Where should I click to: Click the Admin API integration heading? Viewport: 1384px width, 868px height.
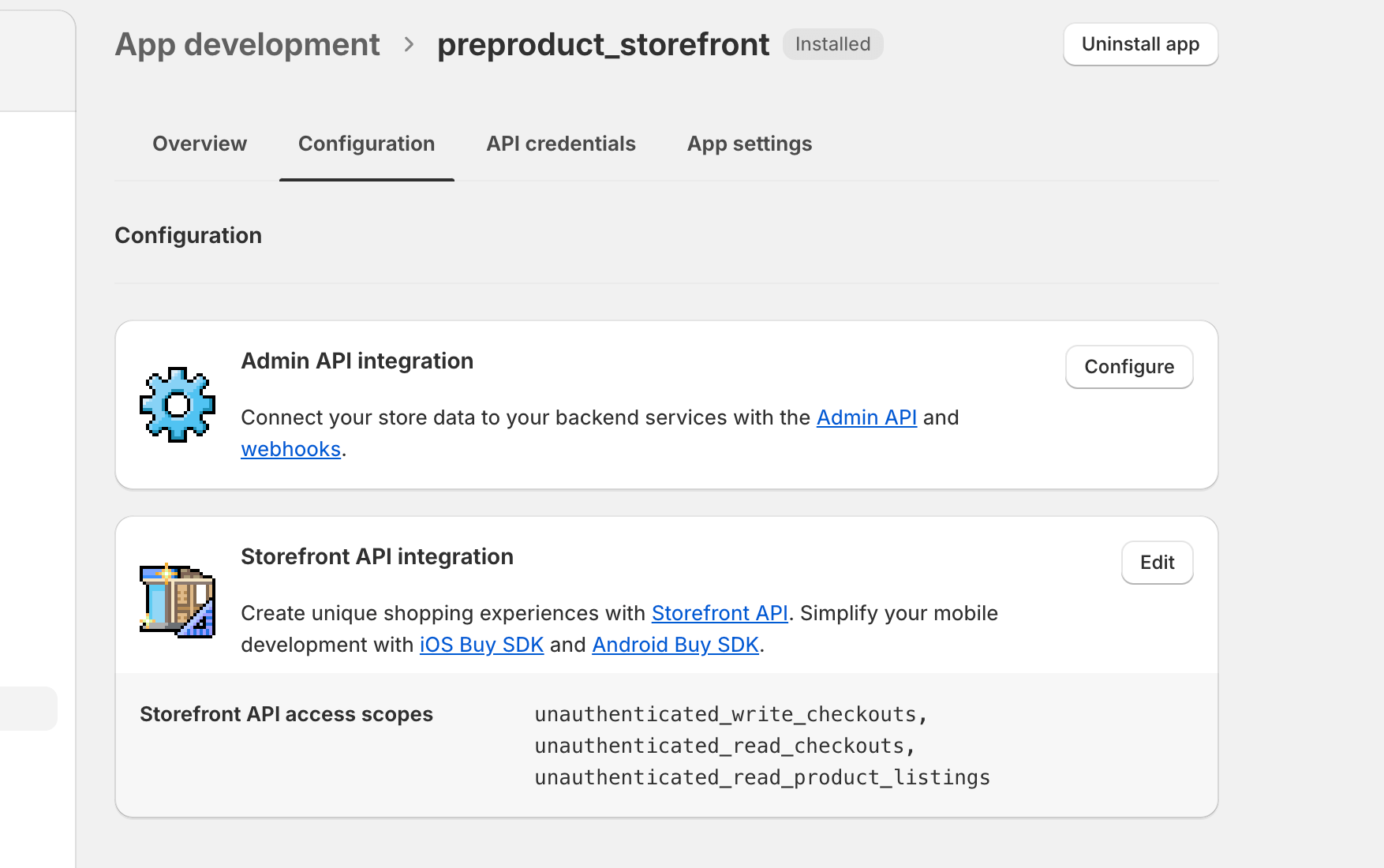click(x=357, y=361)
